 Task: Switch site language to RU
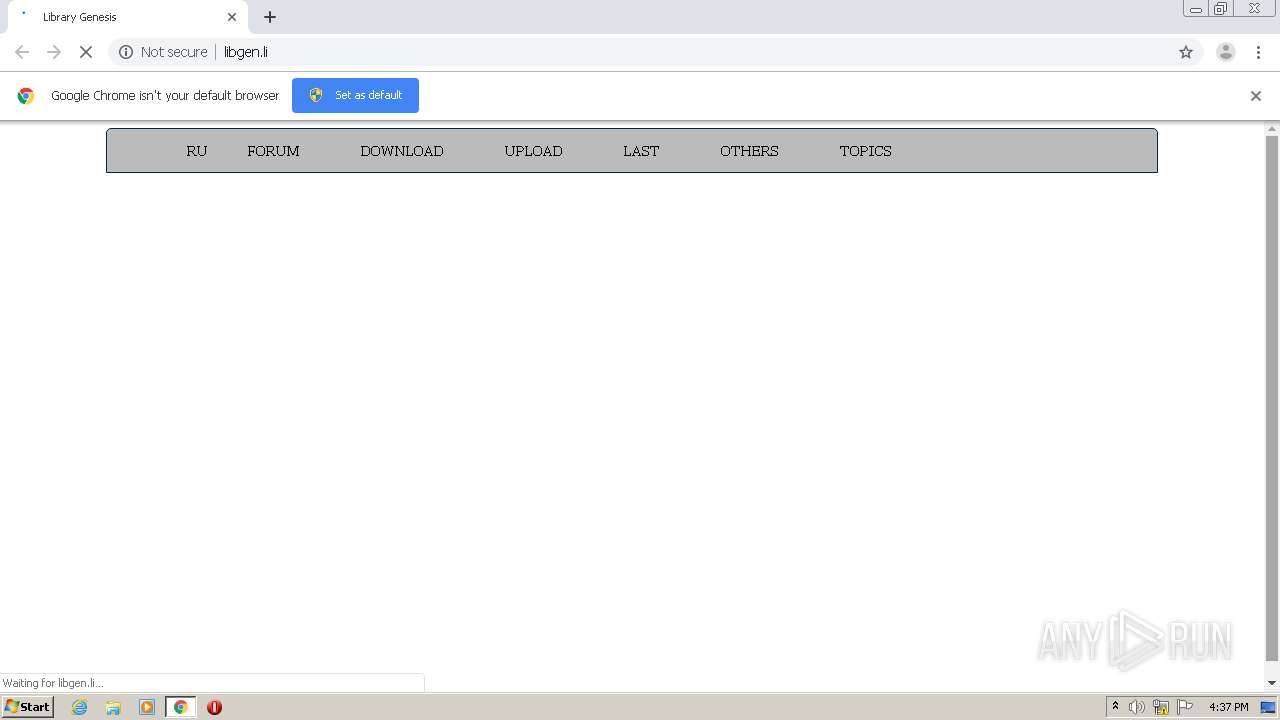(x=196, y=151)
